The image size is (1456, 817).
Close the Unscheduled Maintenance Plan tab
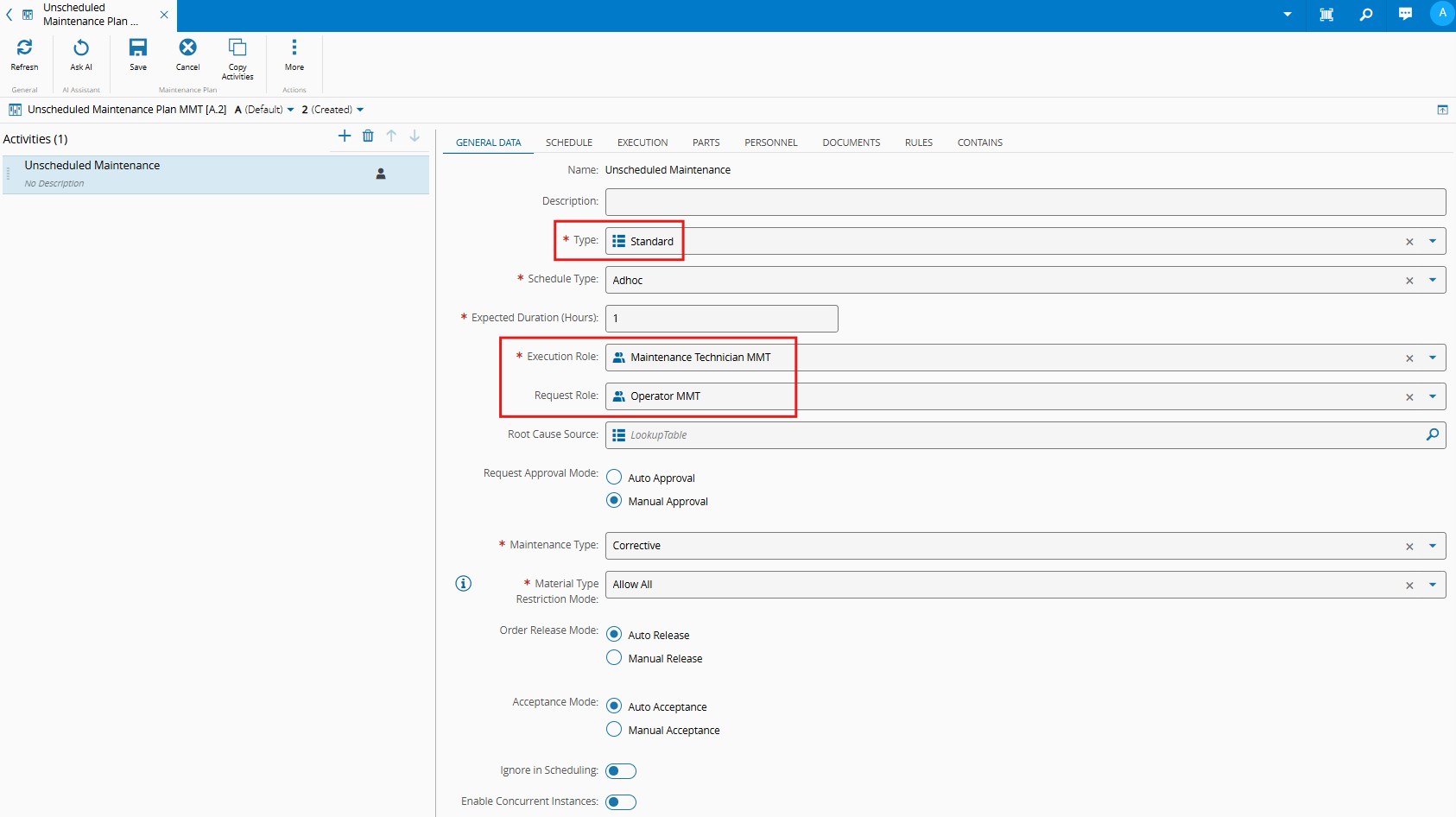(164, 15)
